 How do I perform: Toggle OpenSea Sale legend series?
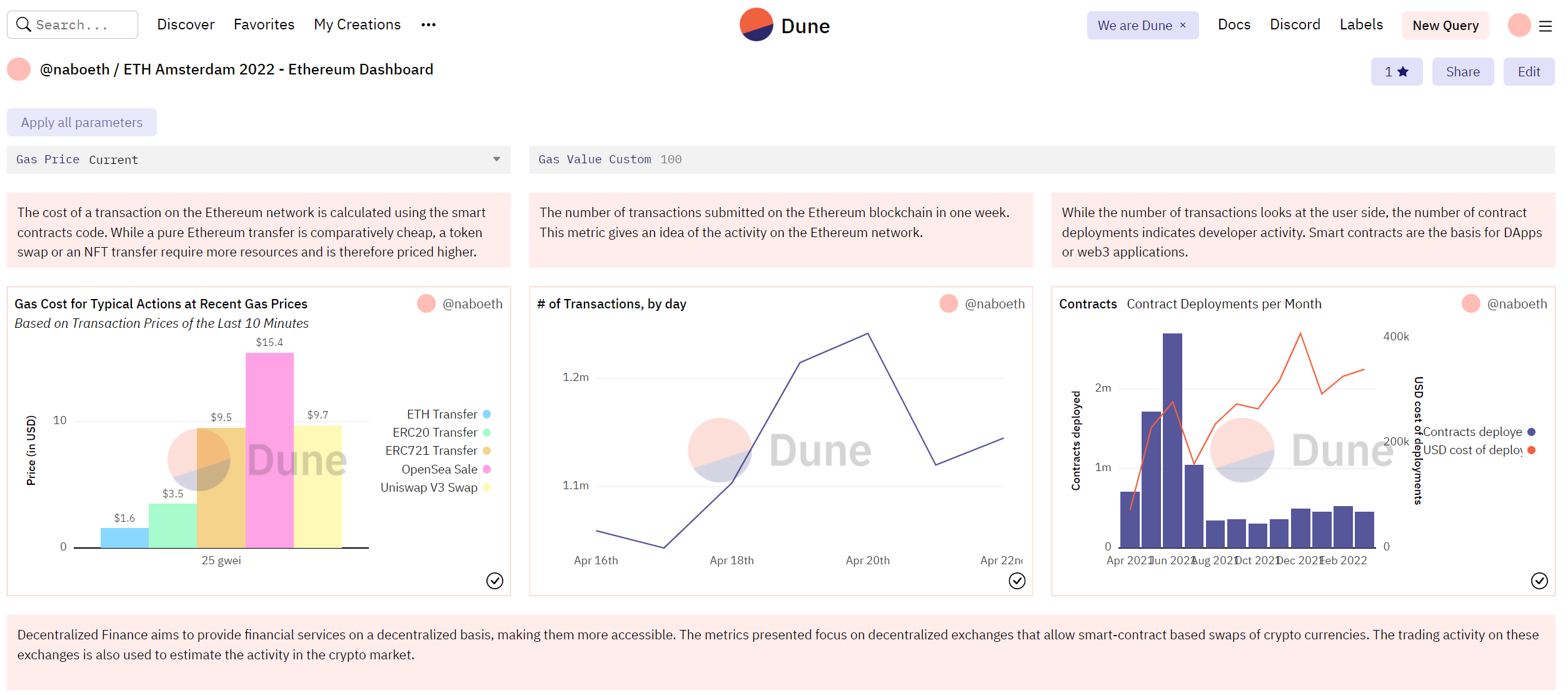(446, 469)
